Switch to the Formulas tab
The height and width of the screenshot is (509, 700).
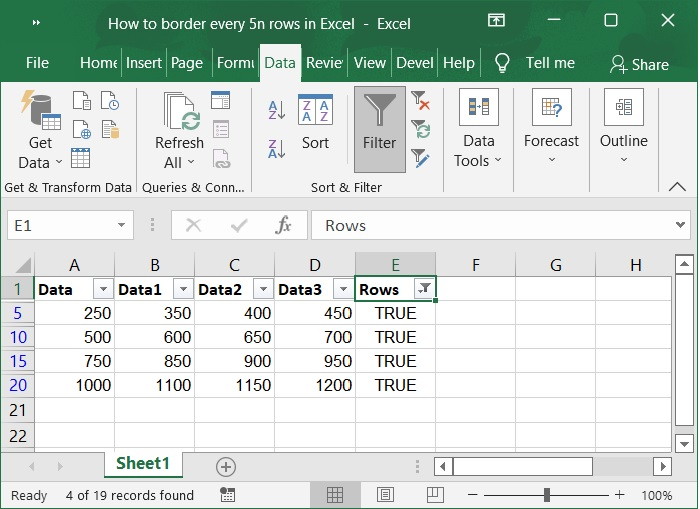click(236, 63)
